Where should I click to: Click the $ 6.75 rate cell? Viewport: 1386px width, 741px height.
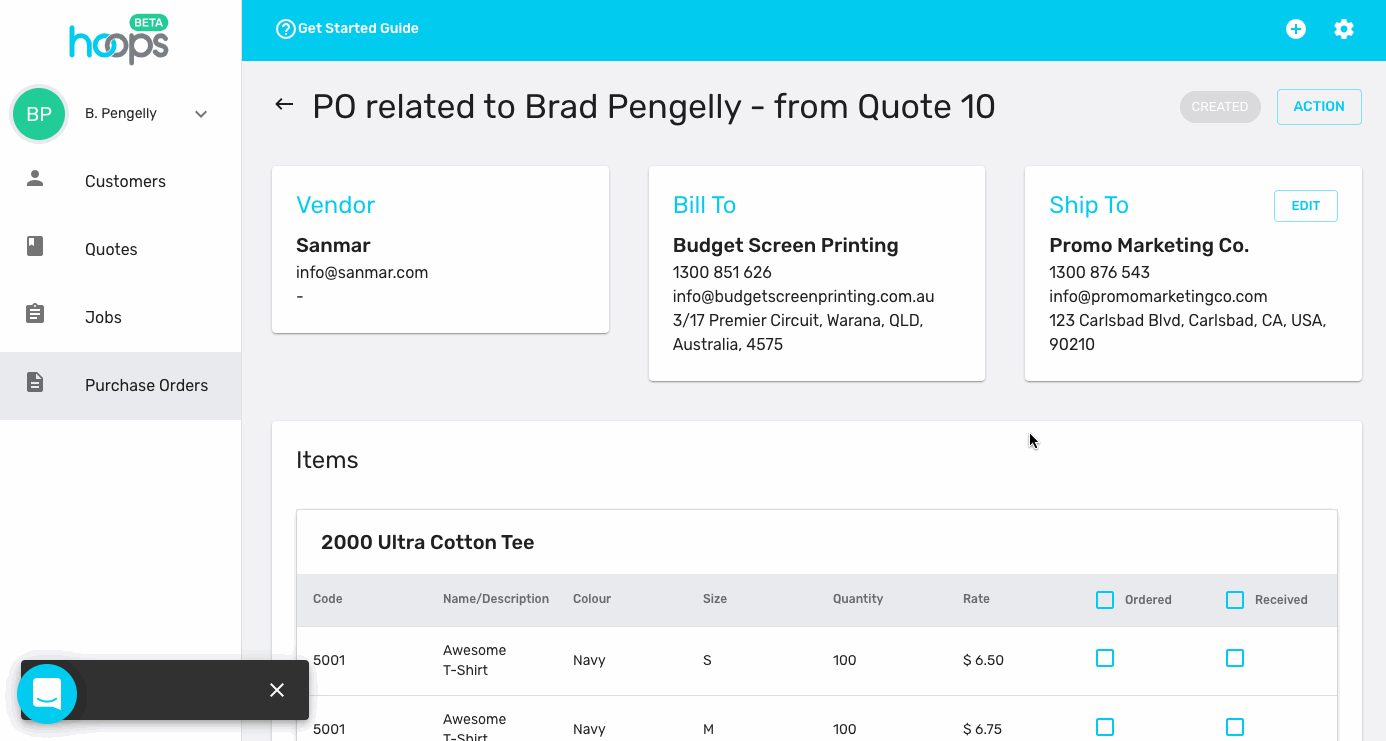983,729
